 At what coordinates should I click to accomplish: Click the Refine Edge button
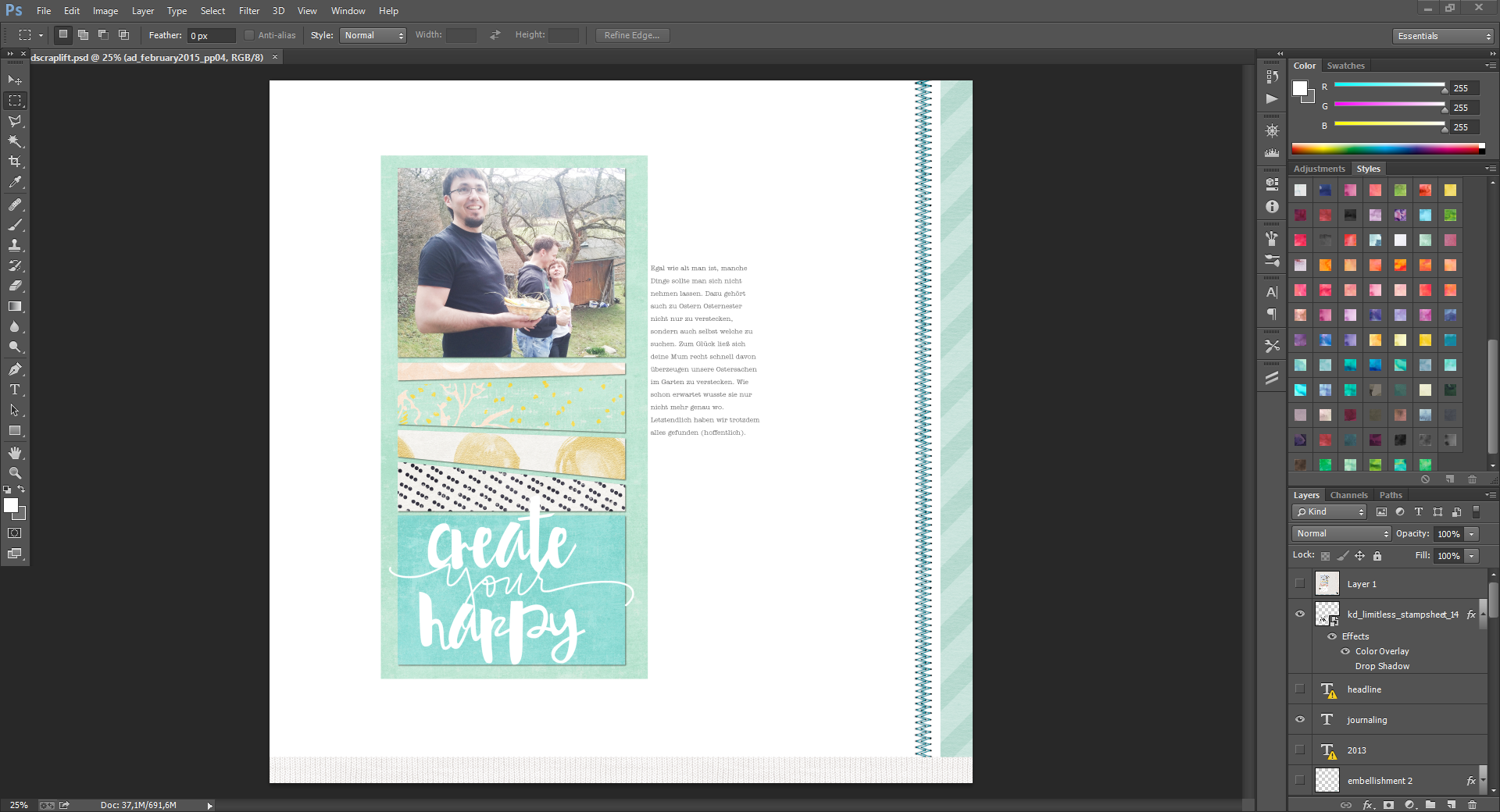click(x=632, y=35)
